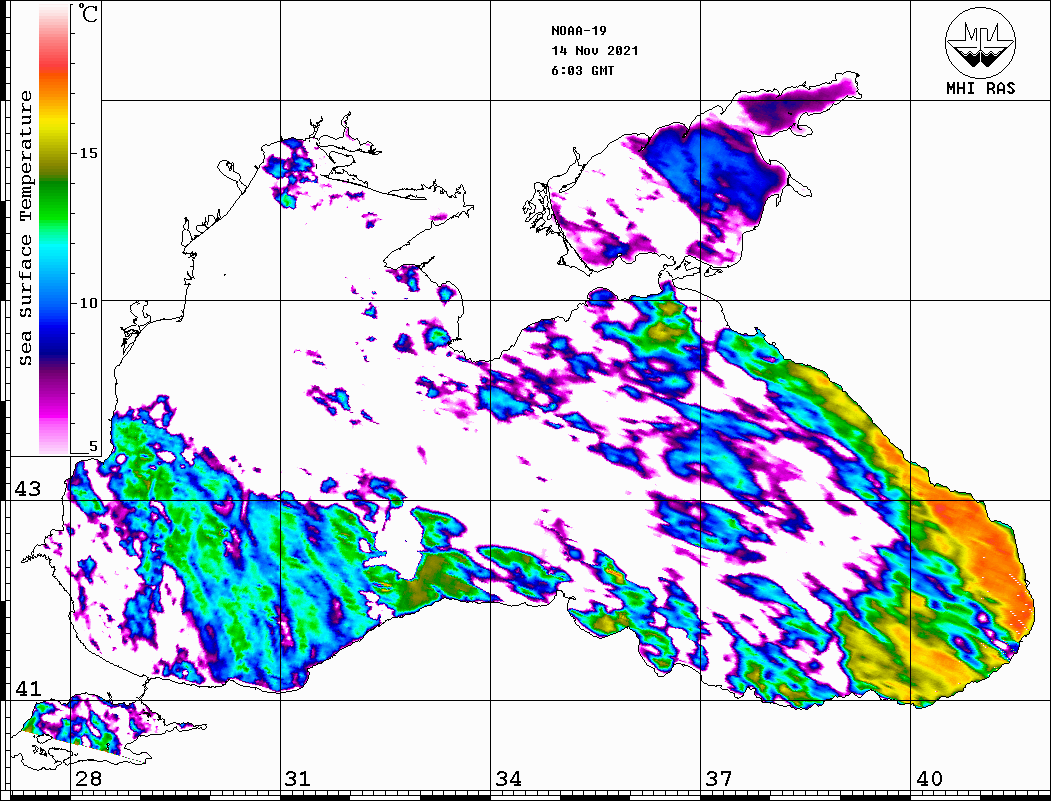Click the '10' tick on temperature scale
The width and height of the screenshot is (1051, 801).
pos(88,303)
